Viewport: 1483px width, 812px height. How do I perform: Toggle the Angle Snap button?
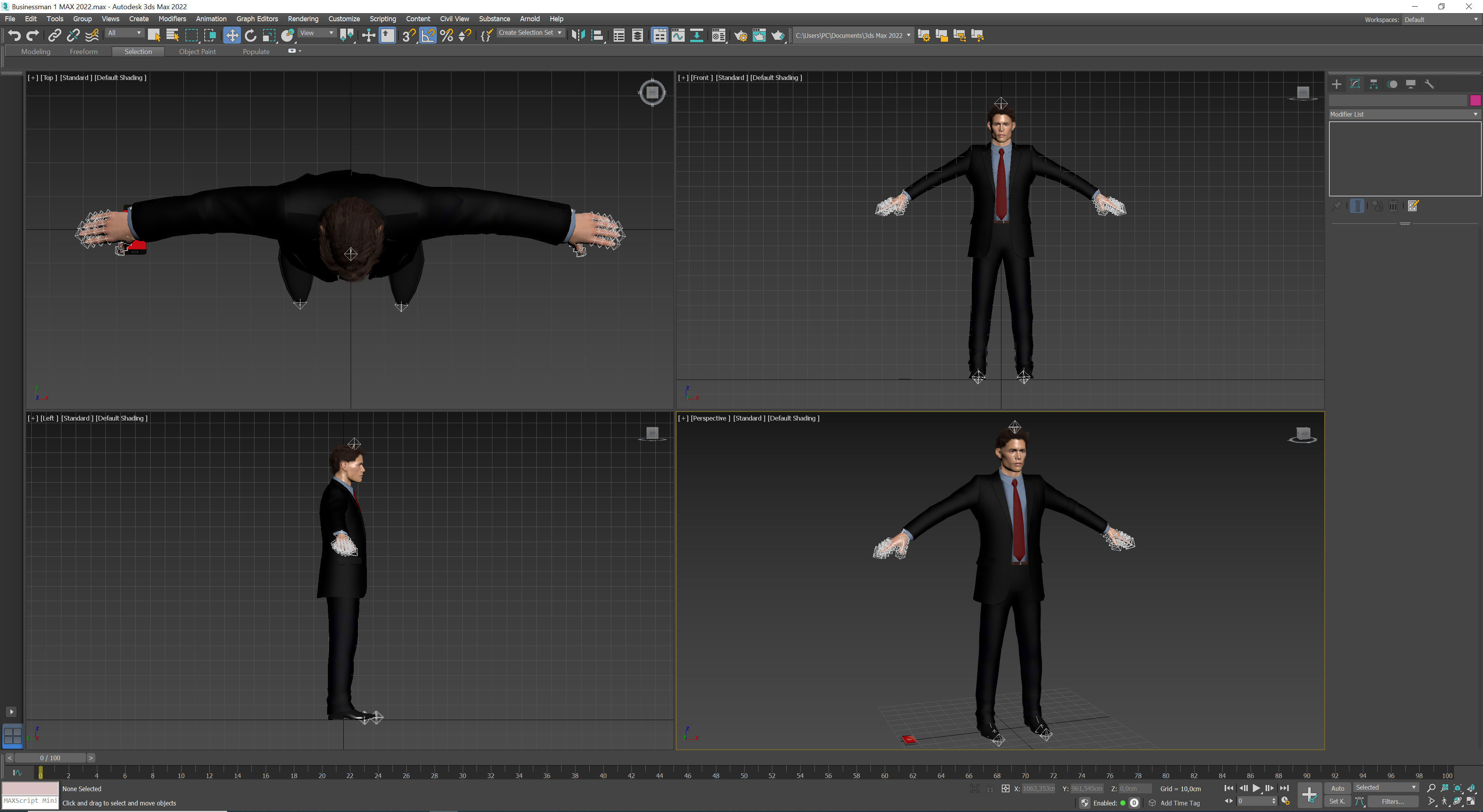428,36
